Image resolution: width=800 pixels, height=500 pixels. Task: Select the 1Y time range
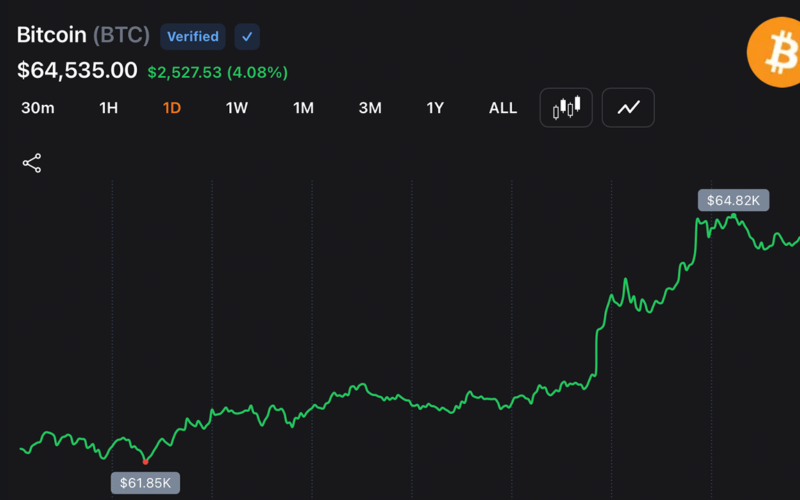pos(435,108)
